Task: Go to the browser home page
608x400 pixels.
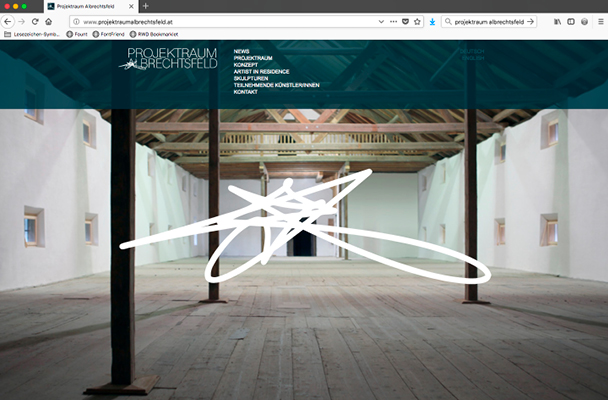Action: 49,21
